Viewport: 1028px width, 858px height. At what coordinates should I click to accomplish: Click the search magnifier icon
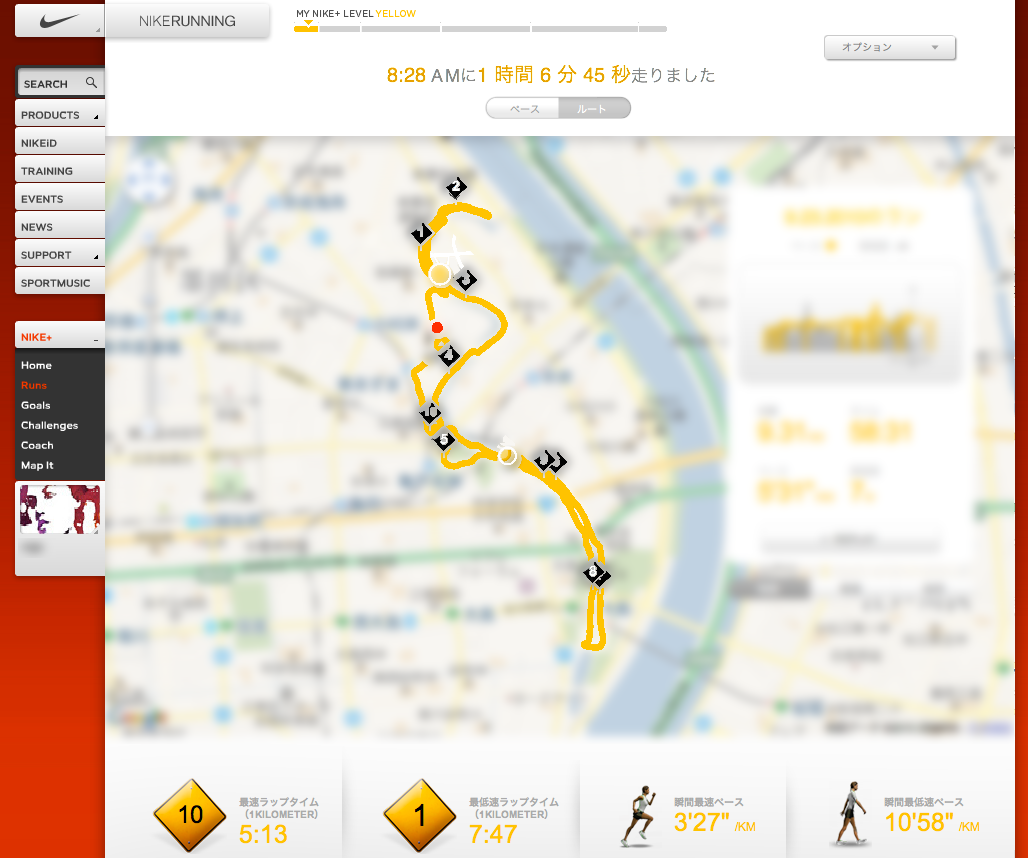tap(91, 83)
